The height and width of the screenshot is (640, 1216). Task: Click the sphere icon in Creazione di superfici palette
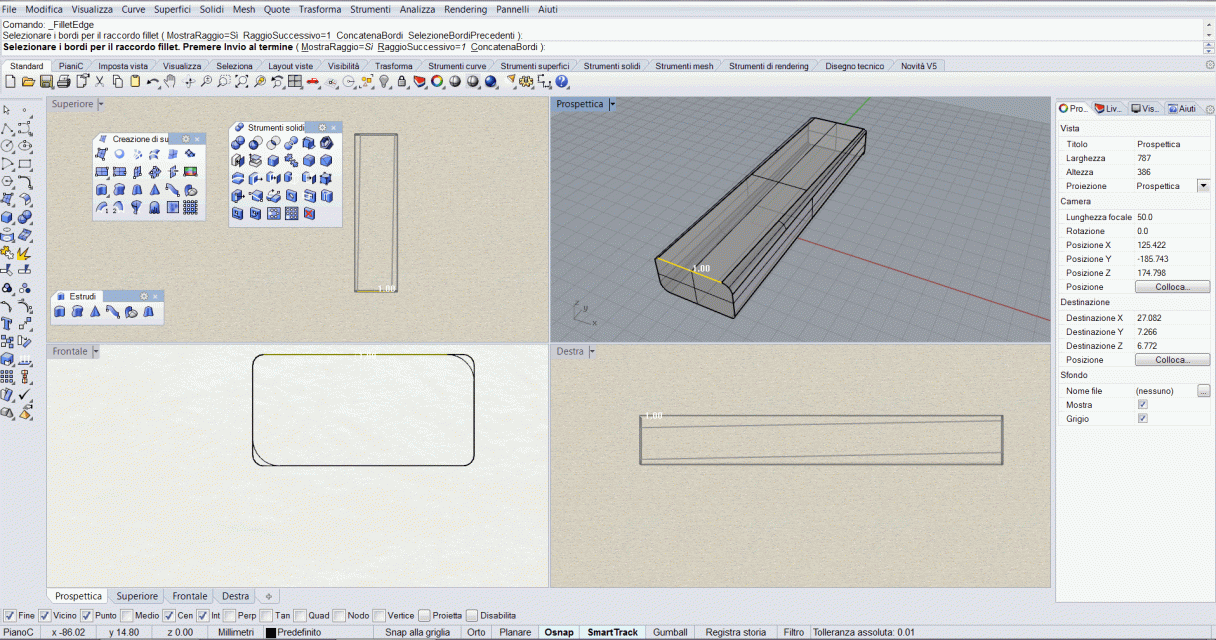pyautogui.click(x=119, y=153)
